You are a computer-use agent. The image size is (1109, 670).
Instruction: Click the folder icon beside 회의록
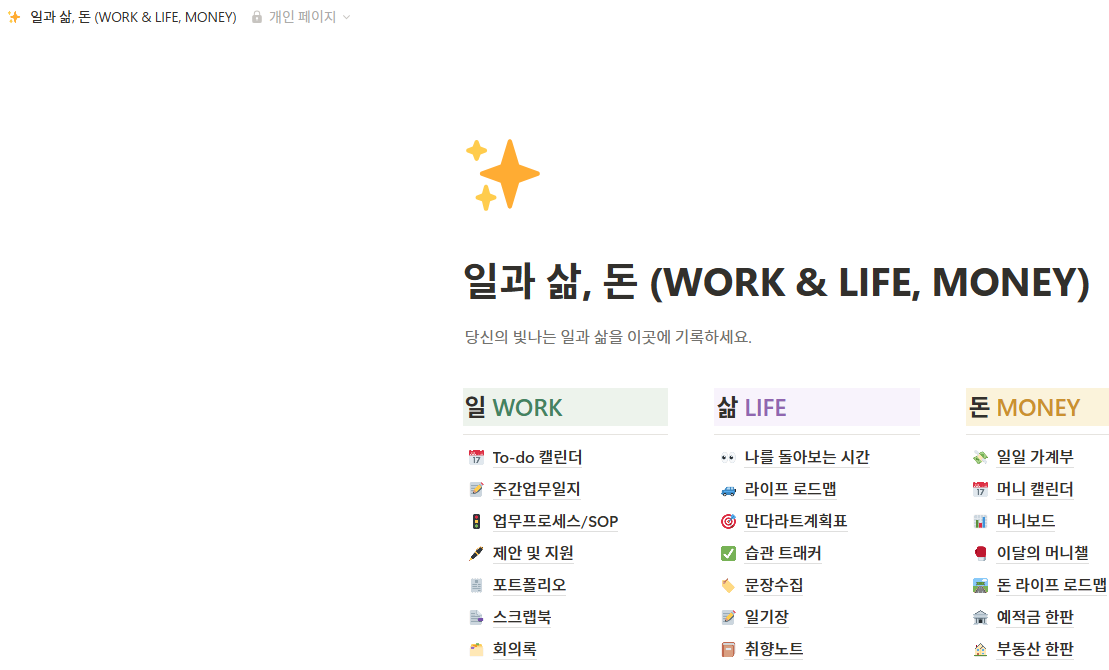tap(476, 649)
